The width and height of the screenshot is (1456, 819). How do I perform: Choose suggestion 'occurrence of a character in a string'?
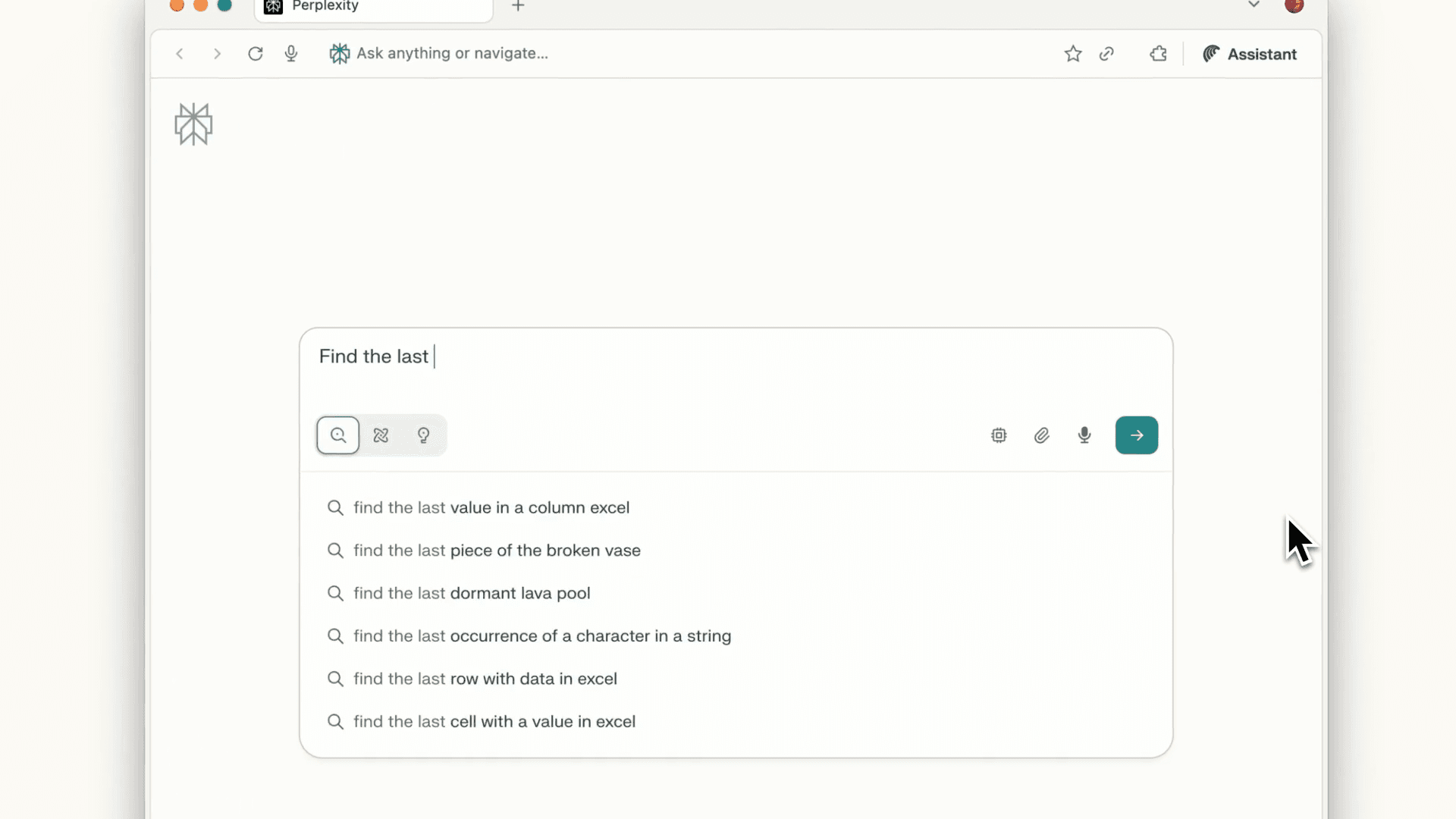736,636
